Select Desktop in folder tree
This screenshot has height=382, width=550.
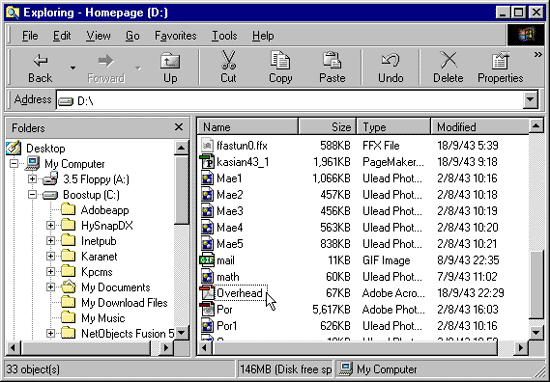[x=46, y=148]
